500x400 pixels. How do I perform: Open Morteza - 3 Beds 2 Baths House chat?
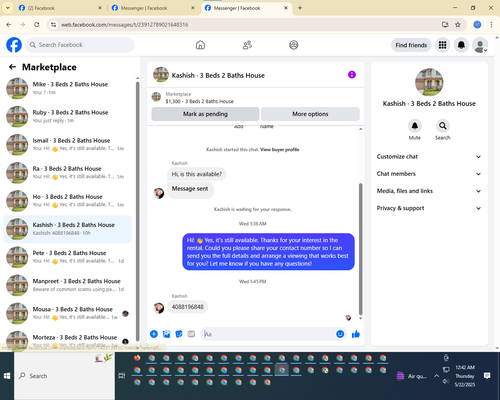tap(68, 340)
